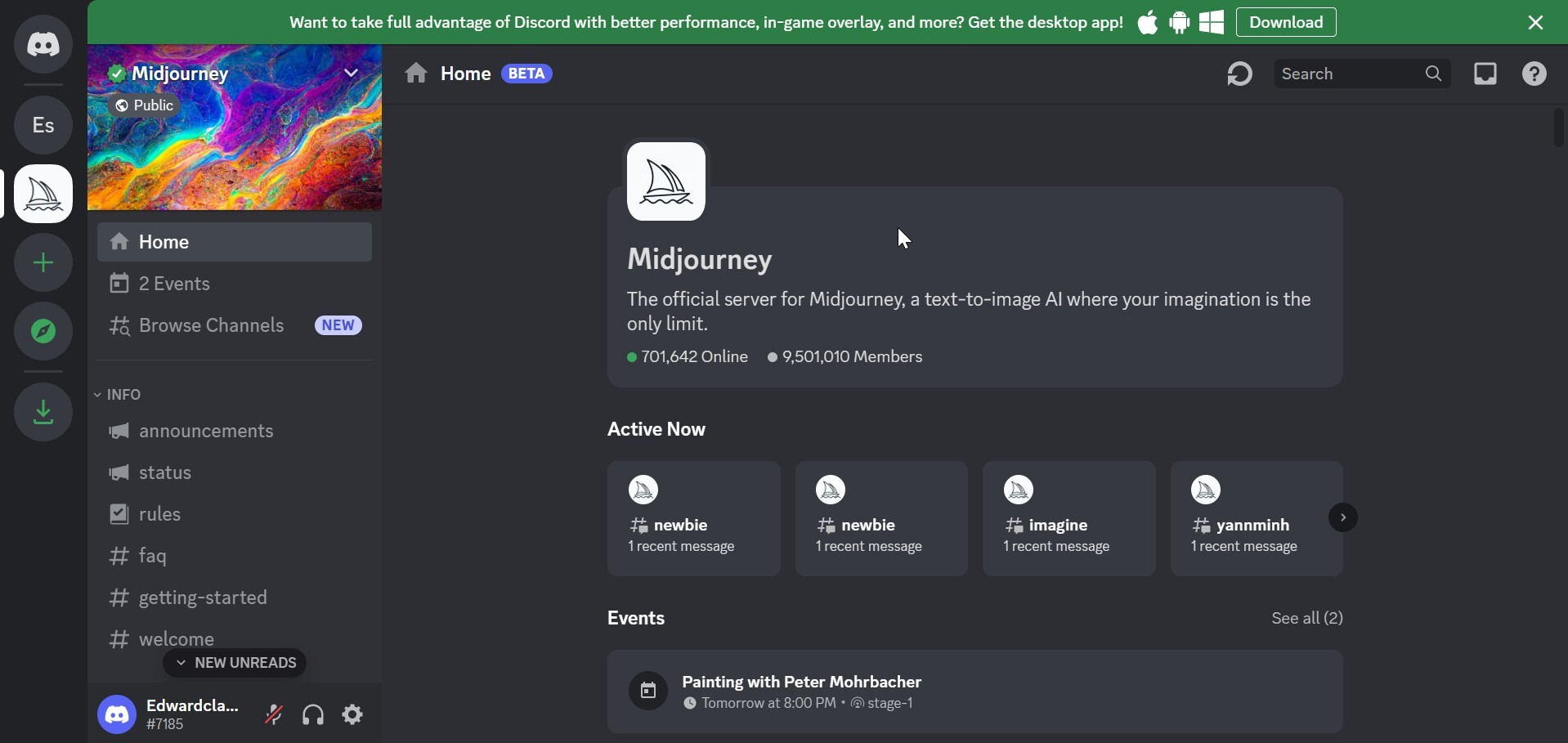Click Download desktop app button
The height and width of the screenshot is (743, 1568).
click(x=1286, y=23)
